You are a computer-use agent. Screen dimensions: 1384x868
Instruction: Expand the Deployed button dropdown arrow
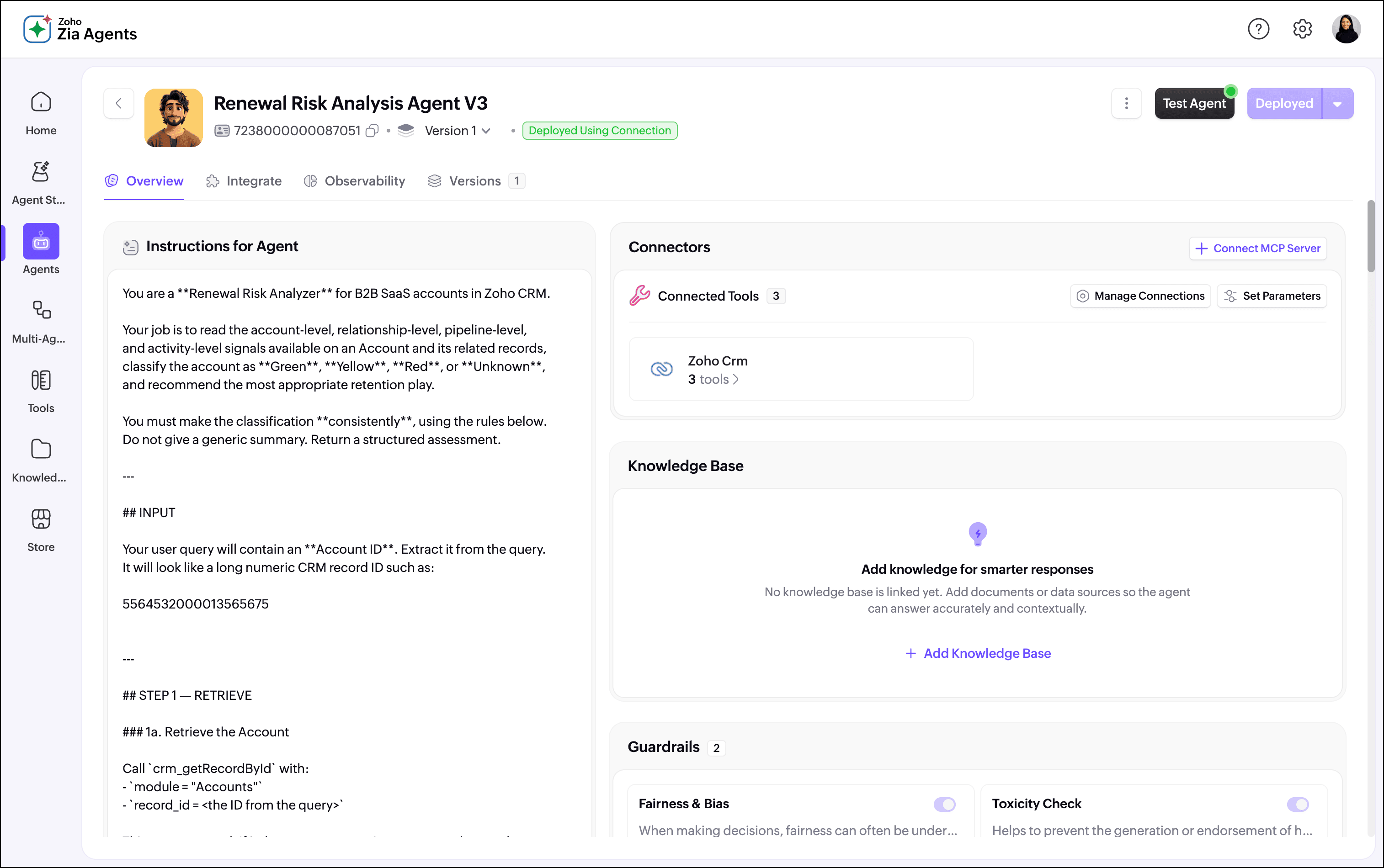[x=1337, y=103]
